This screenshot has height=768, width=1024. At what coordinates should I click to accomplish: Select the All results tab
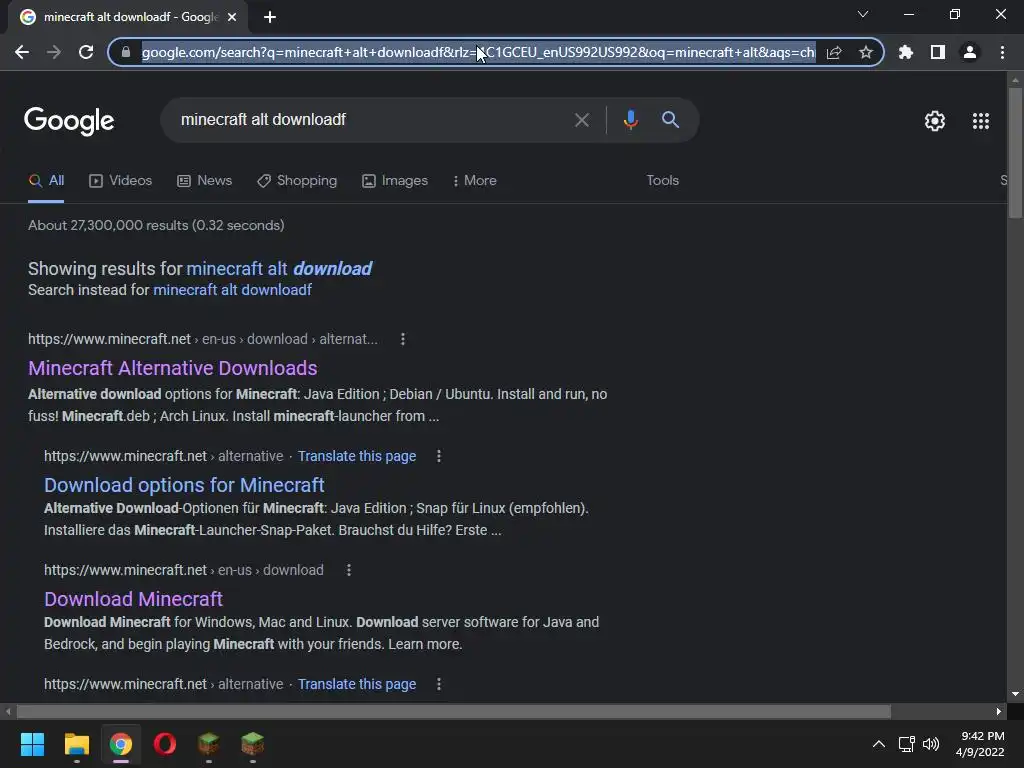[46, 181]
